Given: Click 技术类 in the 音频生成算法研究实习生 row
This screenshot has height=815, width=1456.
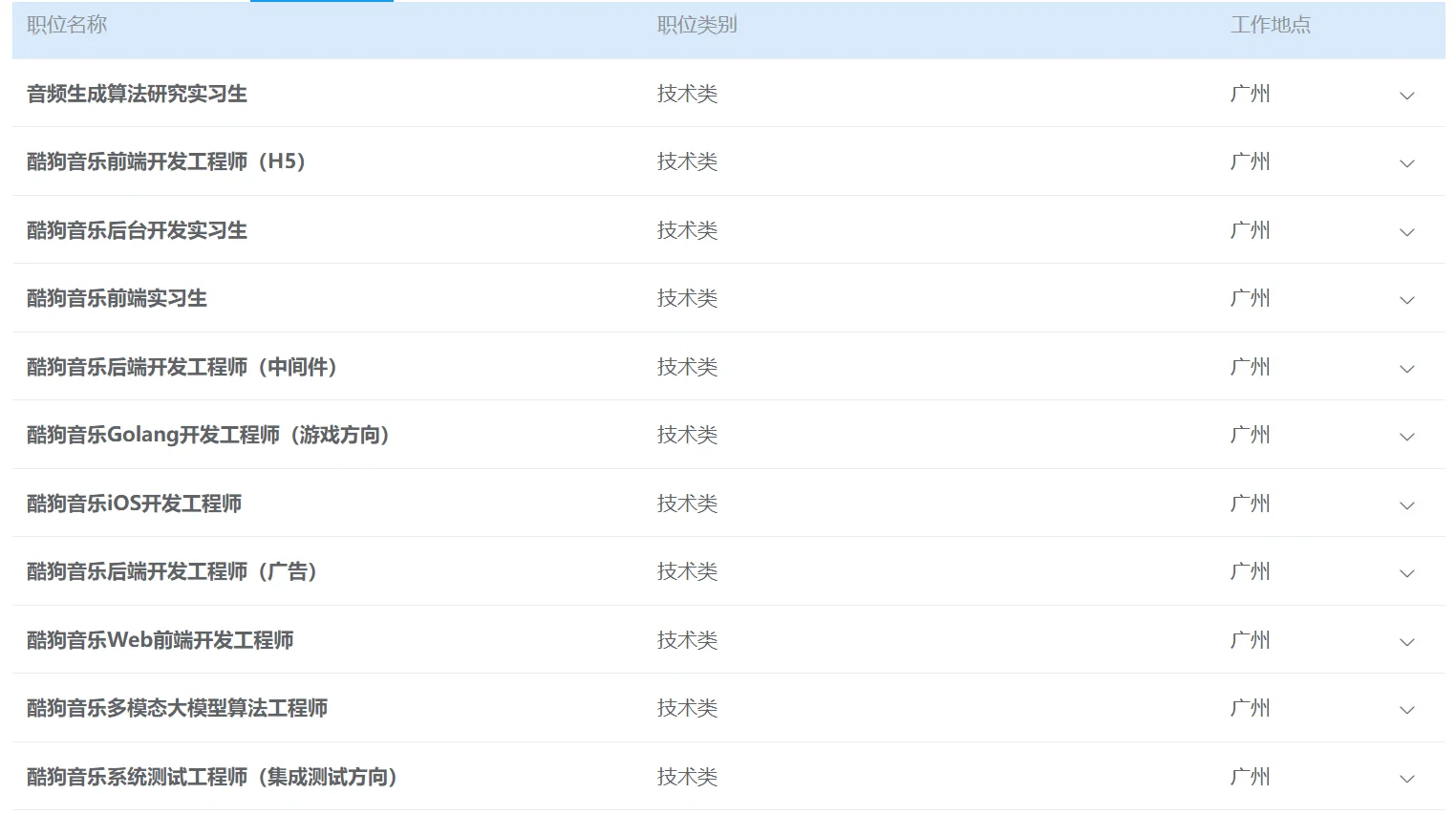Looking at the screenshot, I should point(687,94).
